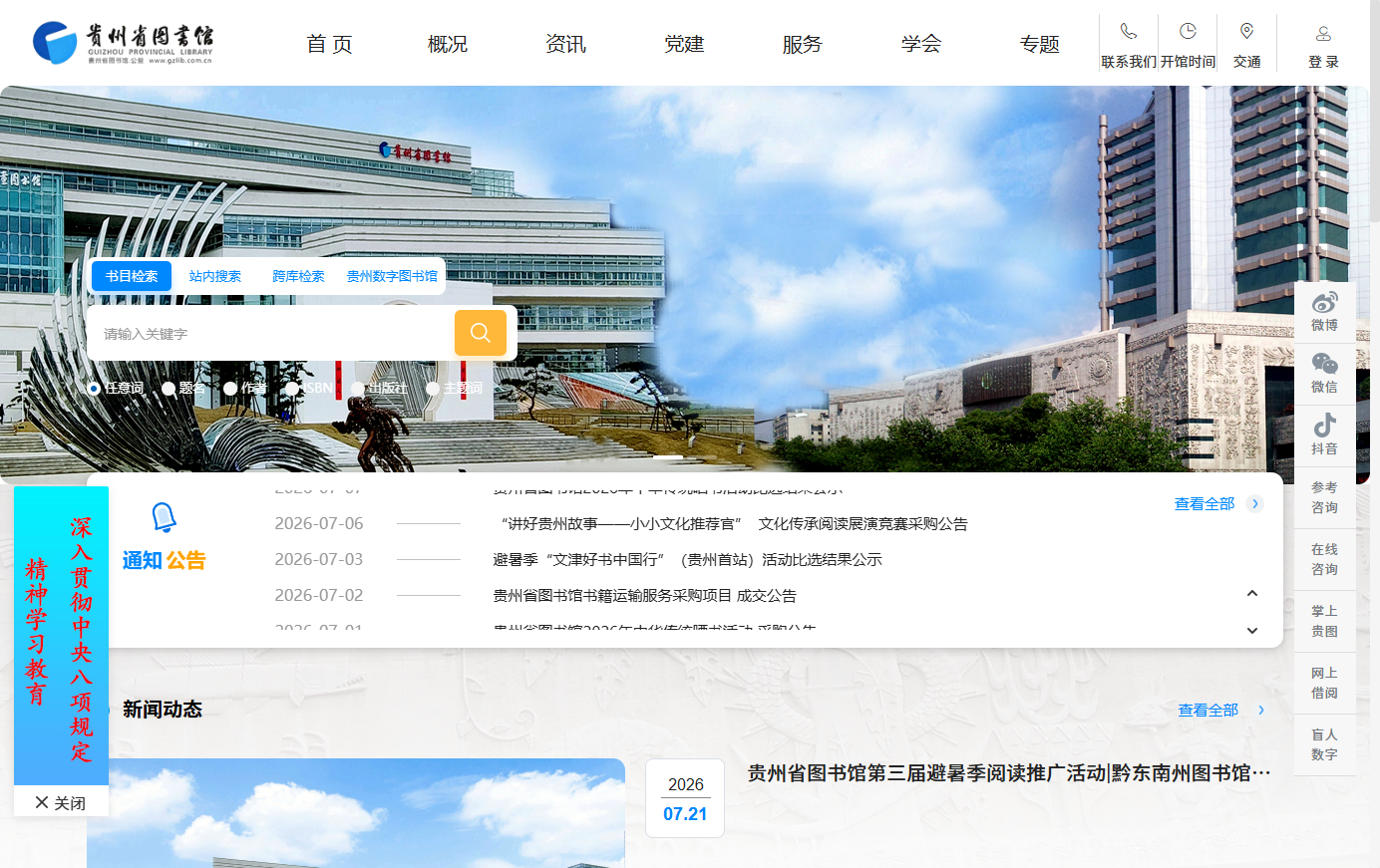Screen dimensions: 1380x868
Task: Click 查看全部 in the notices panel
Action: (x=1205, y=503)
